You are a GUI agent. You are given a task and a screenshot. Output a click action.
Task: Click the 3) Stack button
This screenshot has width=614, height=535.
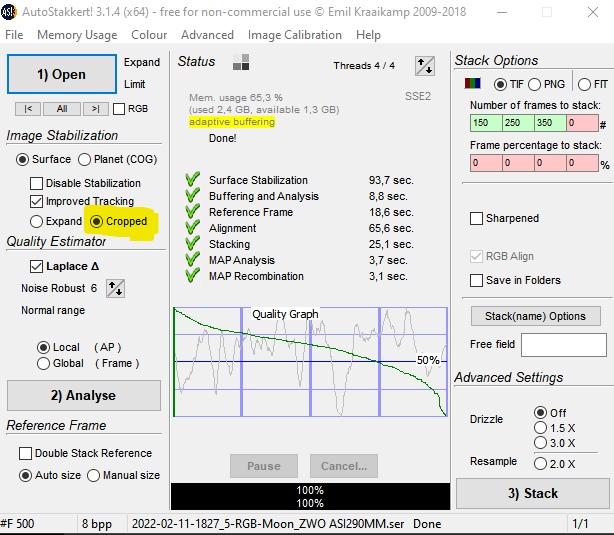pyautogui.click(x=533, y=493)
